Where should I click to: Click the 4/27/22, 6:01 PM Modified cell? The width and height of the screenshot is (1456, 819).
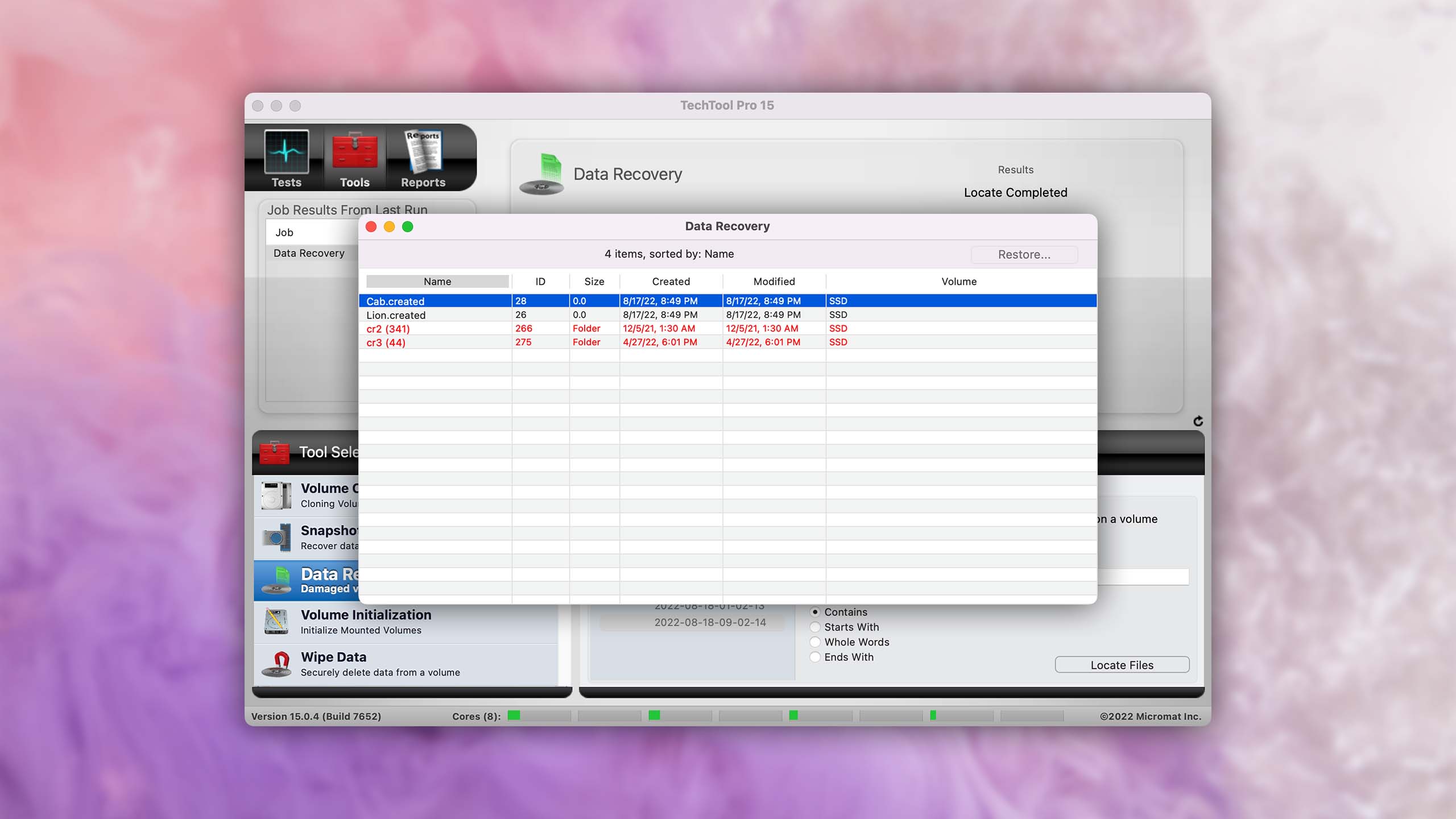pos(774,342)
